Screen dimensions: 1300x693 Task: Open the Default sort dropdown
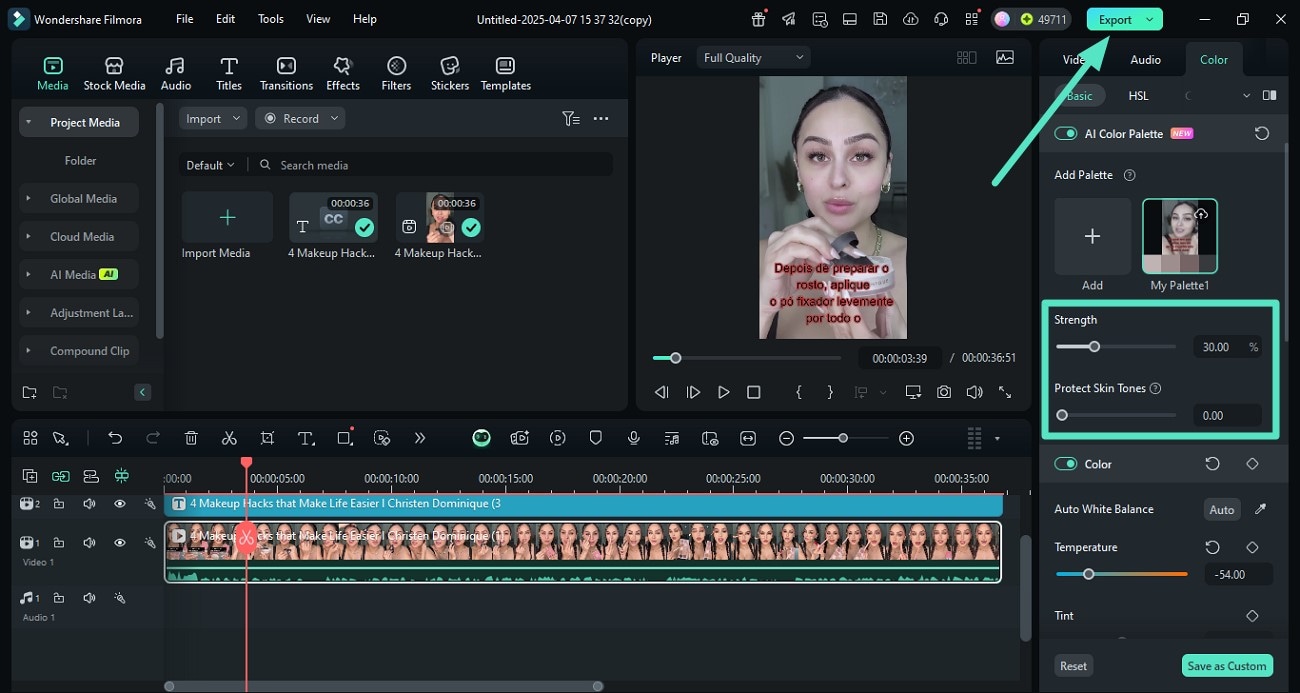(x=210, y=165)
